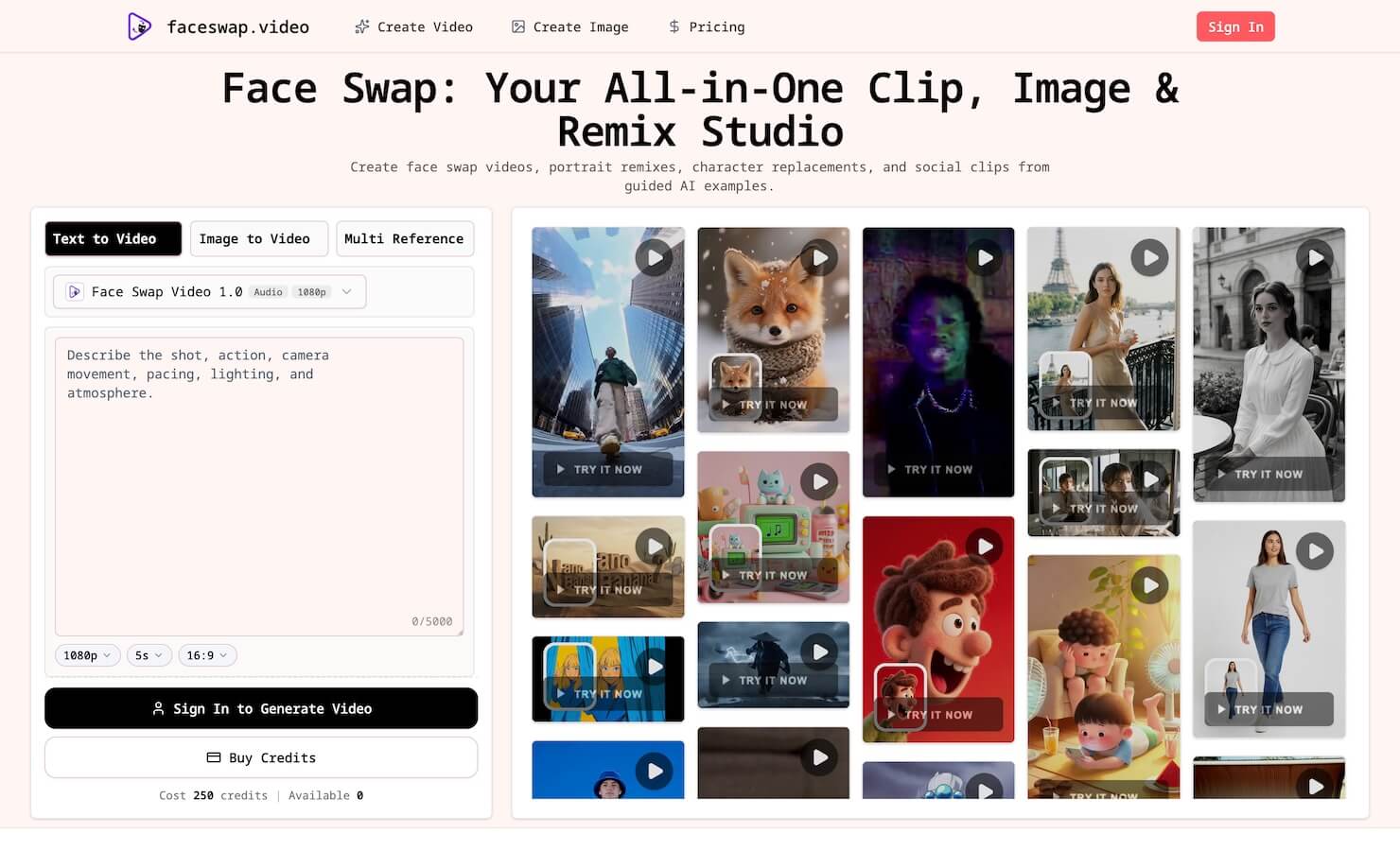
Task: Click the "0/5000" character counter
Action: pyautogui.click(x=432, y=621)
